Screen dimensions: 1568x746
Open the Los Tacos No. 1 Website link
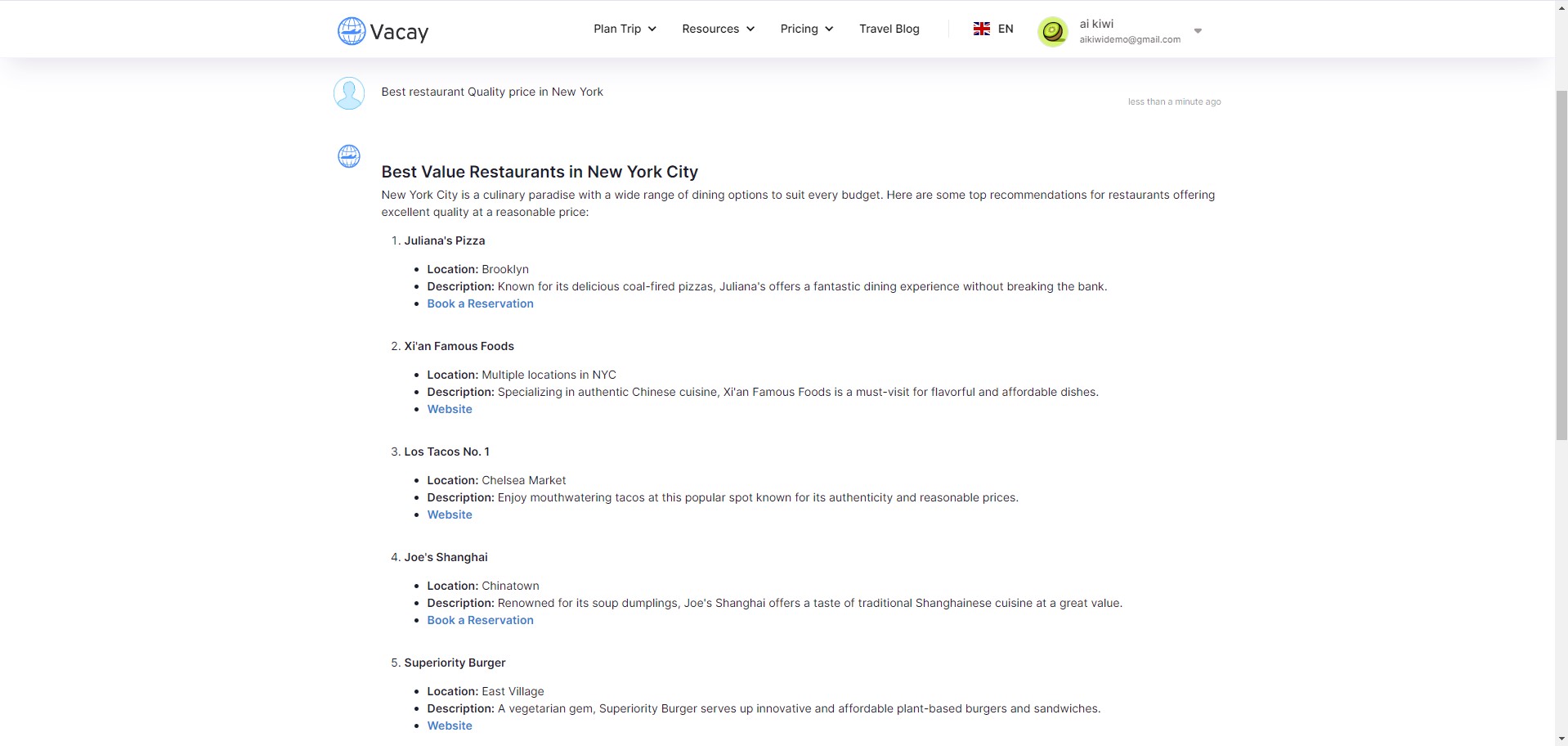tap(450, 515)
